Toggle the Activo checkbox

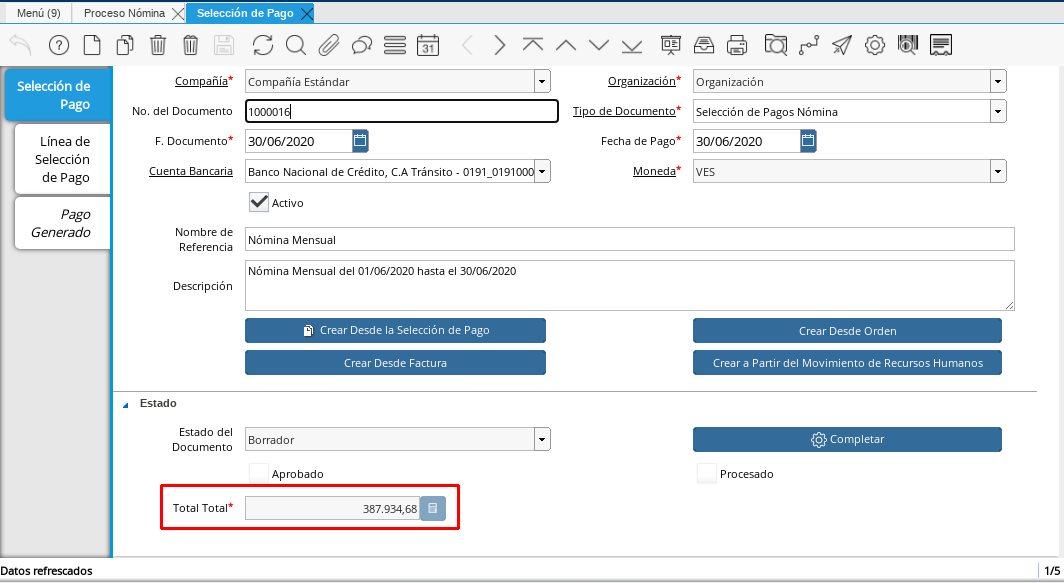coord(259,202)
